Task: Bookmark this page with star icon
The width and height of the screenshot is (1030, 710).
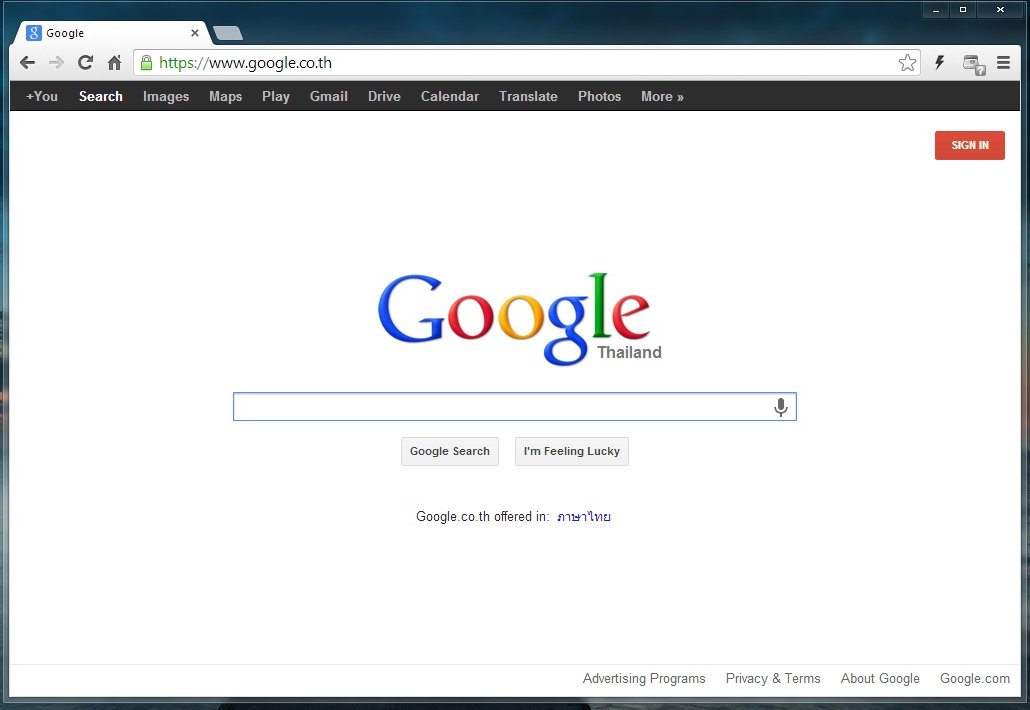Action: point(907,63)
